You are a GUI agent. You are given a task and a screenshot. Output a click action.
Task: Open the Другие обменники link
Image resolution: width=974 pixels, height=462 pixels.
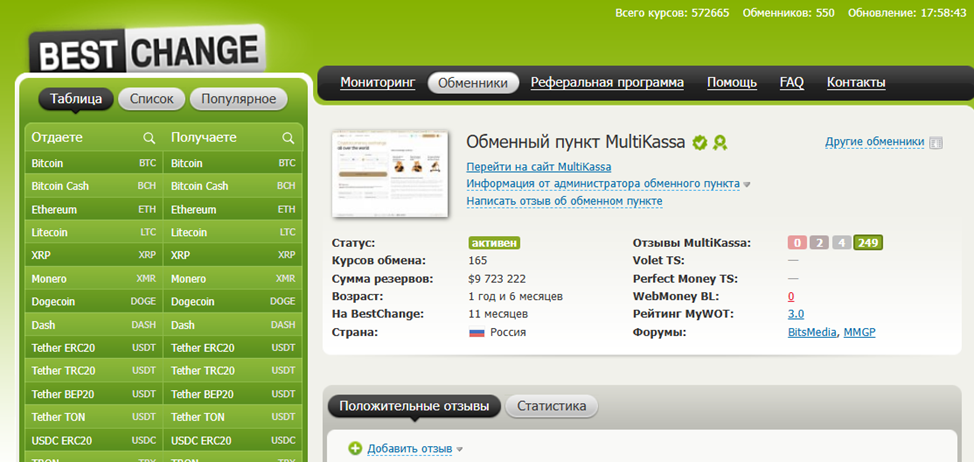coord(875,142)
